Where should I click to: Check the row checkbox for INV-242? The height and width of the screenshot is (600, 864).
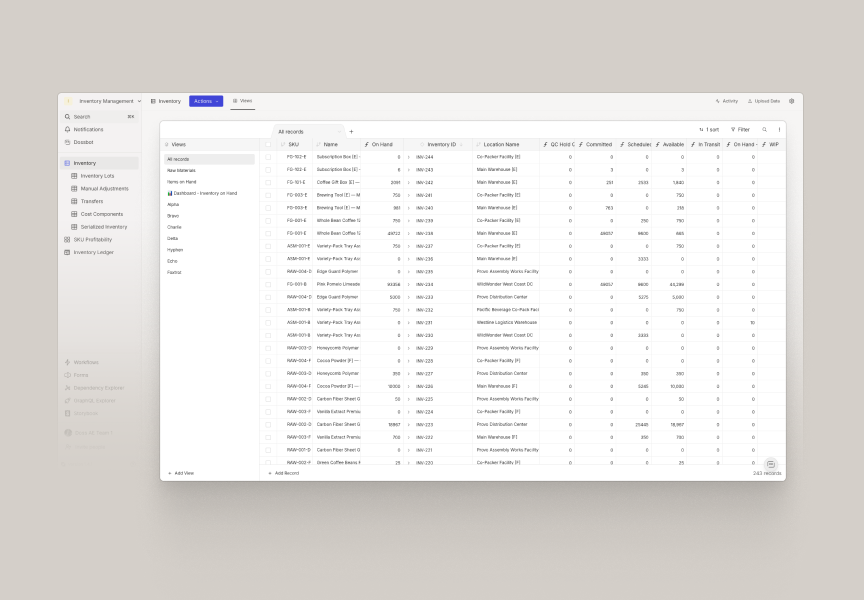[268, 182]
